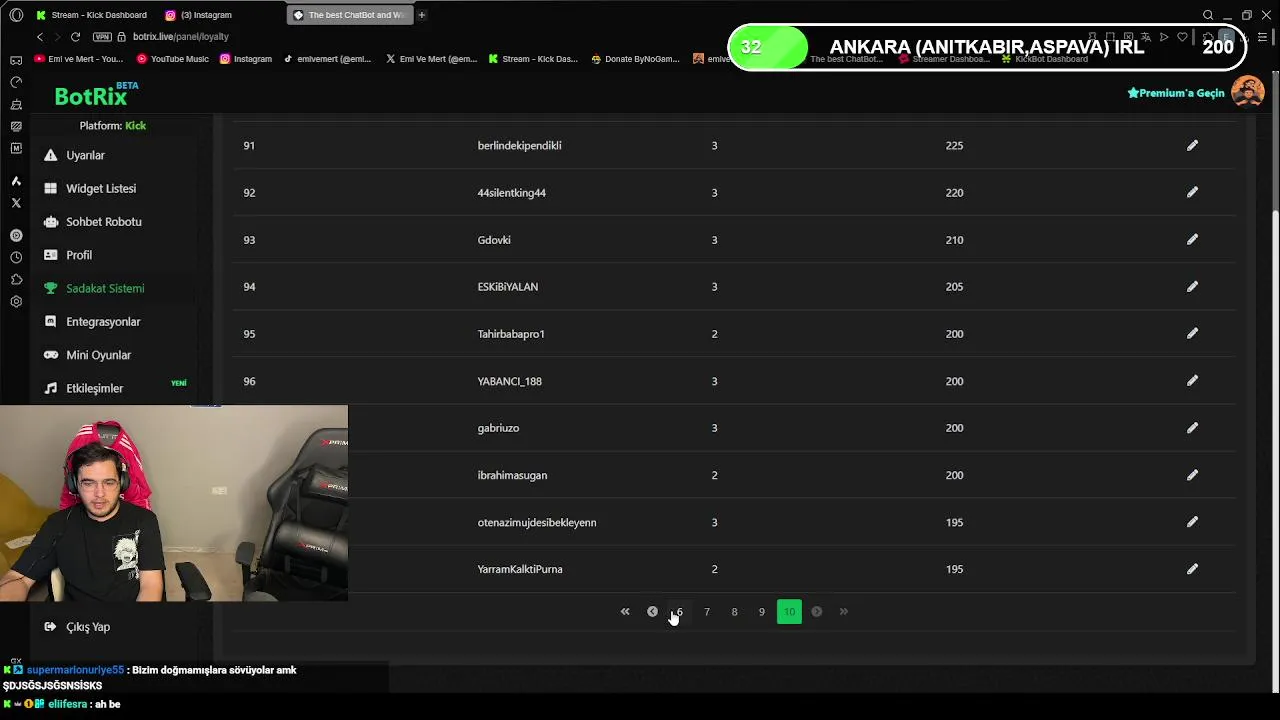This screenshot has height=720, width=1280.
Task: Open the X (Twitter) sidebar panel
Action: point(16,202)
